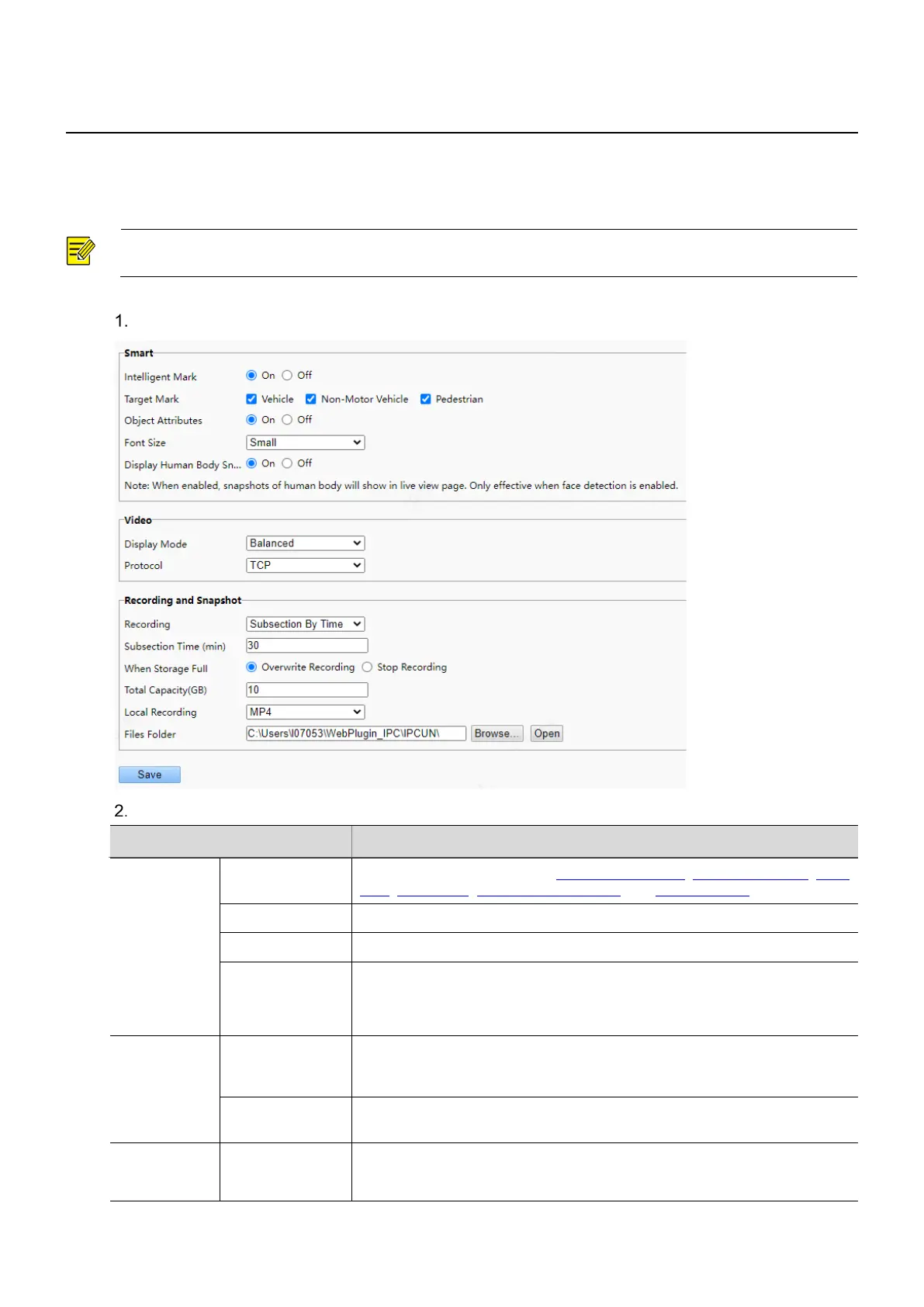Select Overwrite Recording when storage full

(x=251, y=667)
